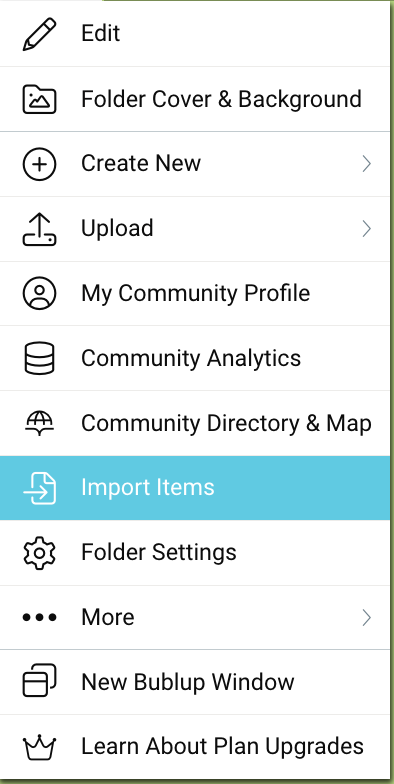The height and width of the screenshot is (784, 394).
Task: Click the plus circle Create New icon
Action: point(40,164)
